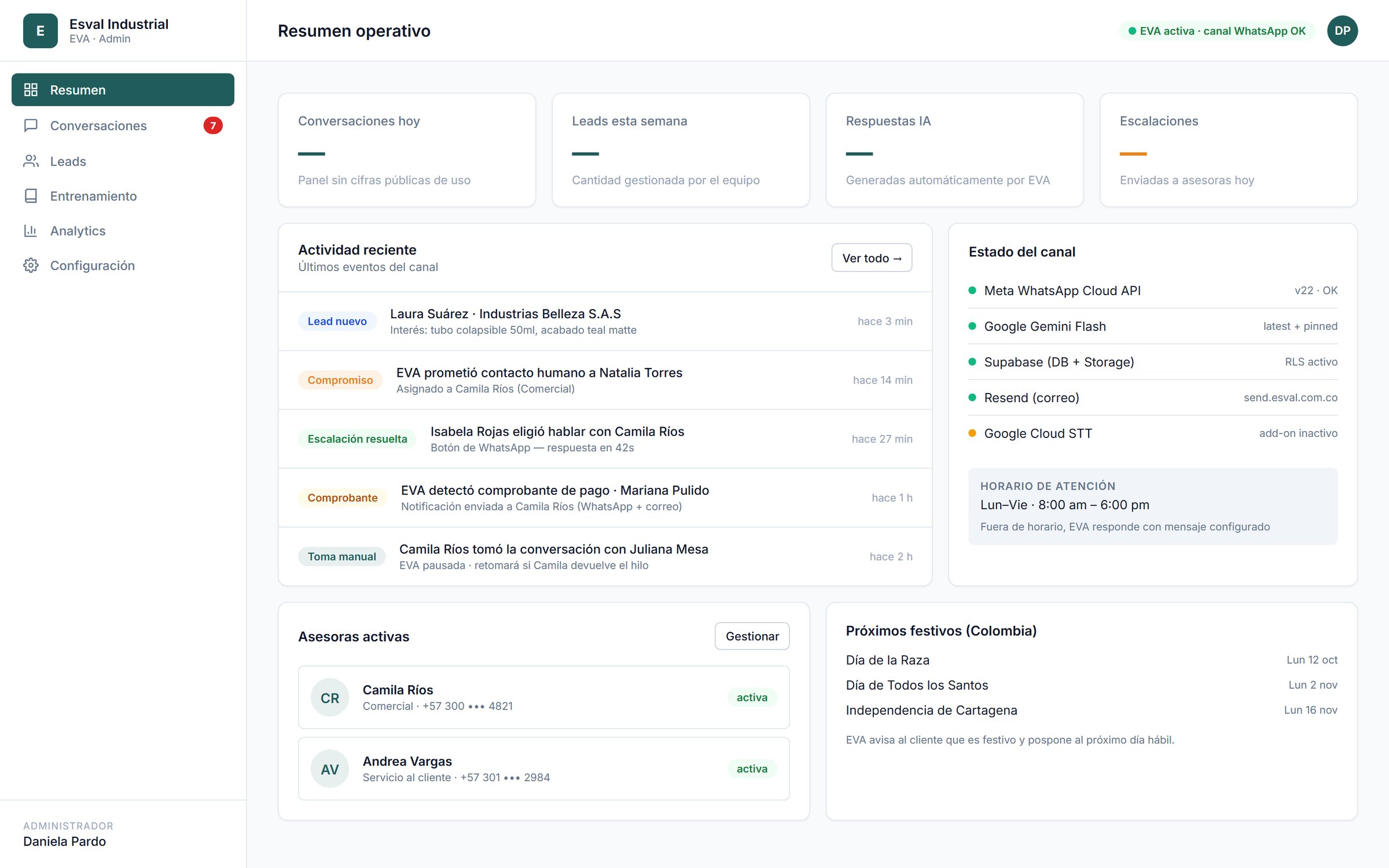Click EVA activa canal WhatsApp OK status pill

[1217, 31]
